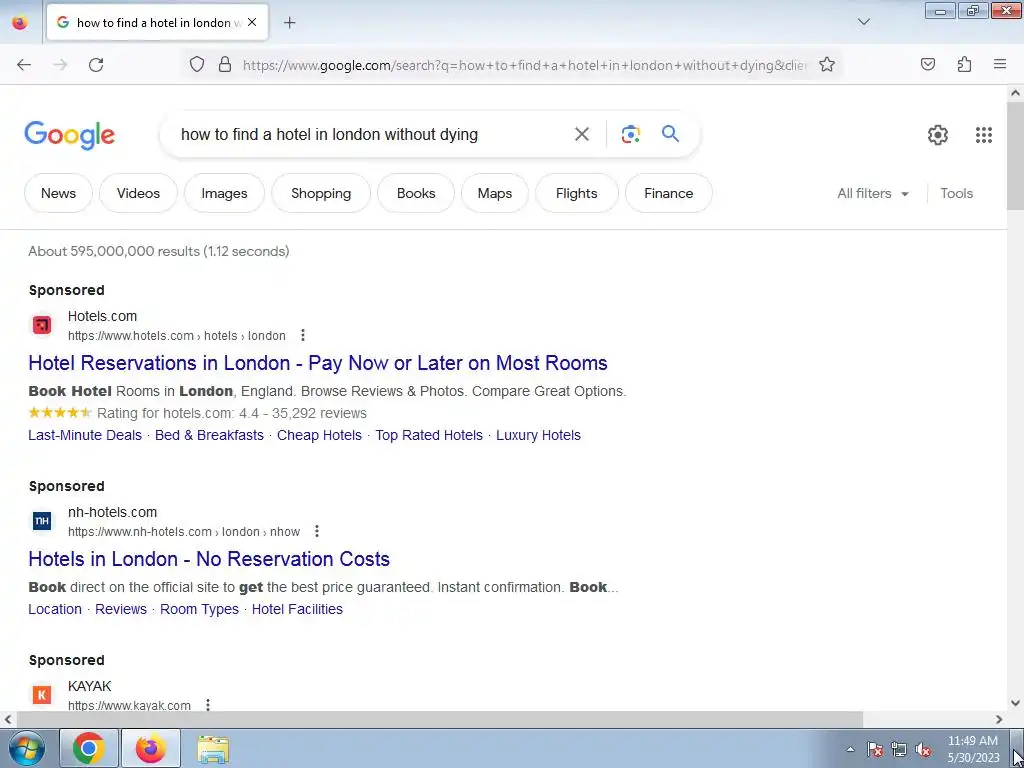
Task: Open tracking protection shield icon
Action: [x=197, y=65]
